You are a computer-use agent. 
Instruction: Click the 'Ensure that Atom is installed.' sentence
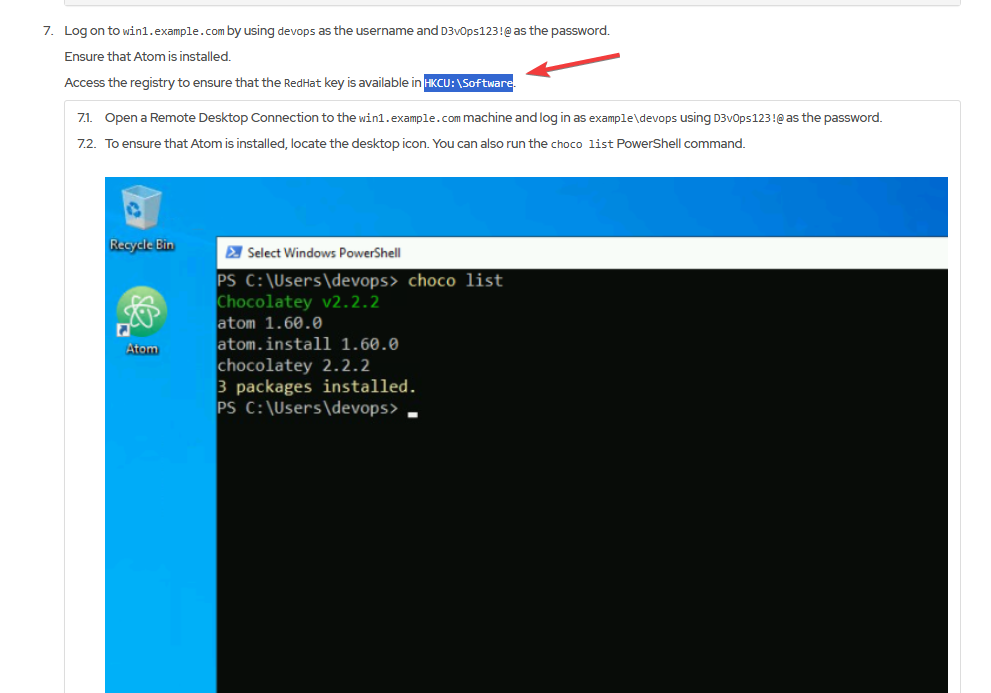coord(148,57)
